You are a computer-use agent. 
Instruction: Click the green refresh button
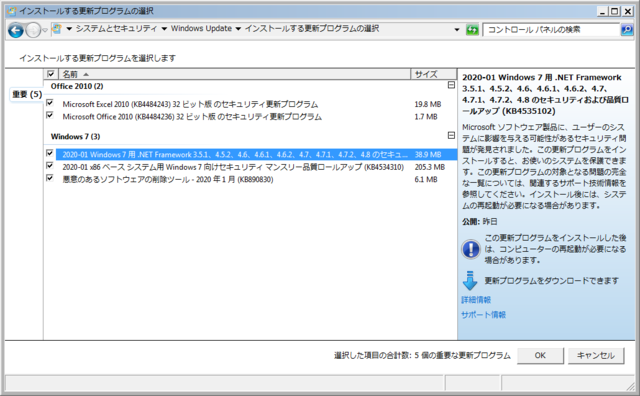click(x=472, y=29)
